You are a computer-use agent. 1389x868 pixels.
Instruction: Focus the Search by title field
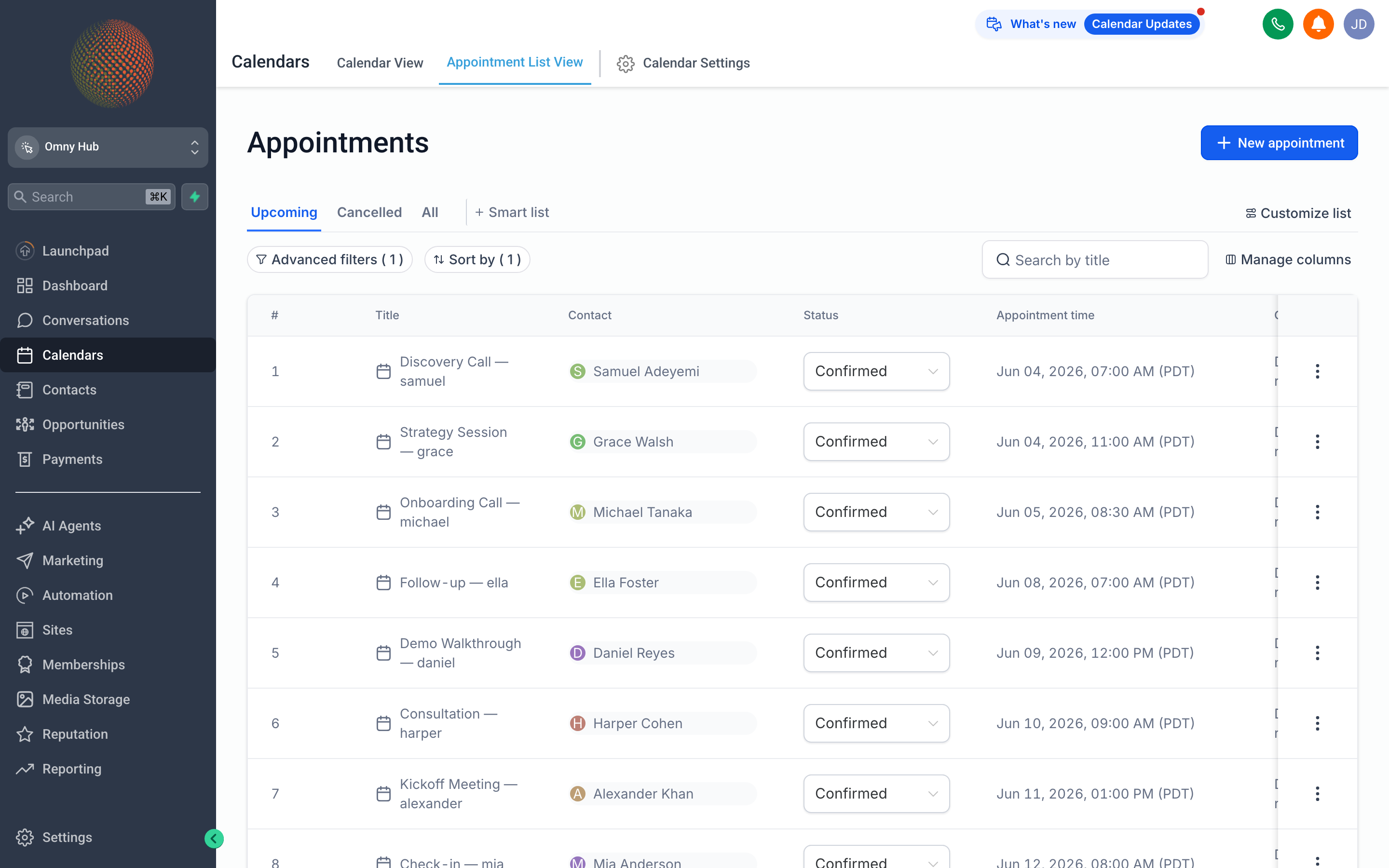click(1094, 259)
